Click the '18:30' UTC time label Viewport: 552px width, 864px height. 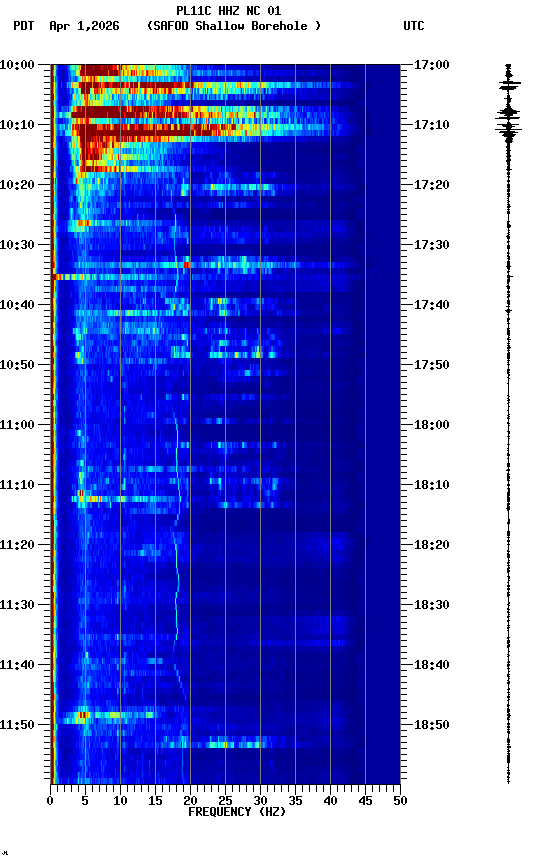point(432,605)
